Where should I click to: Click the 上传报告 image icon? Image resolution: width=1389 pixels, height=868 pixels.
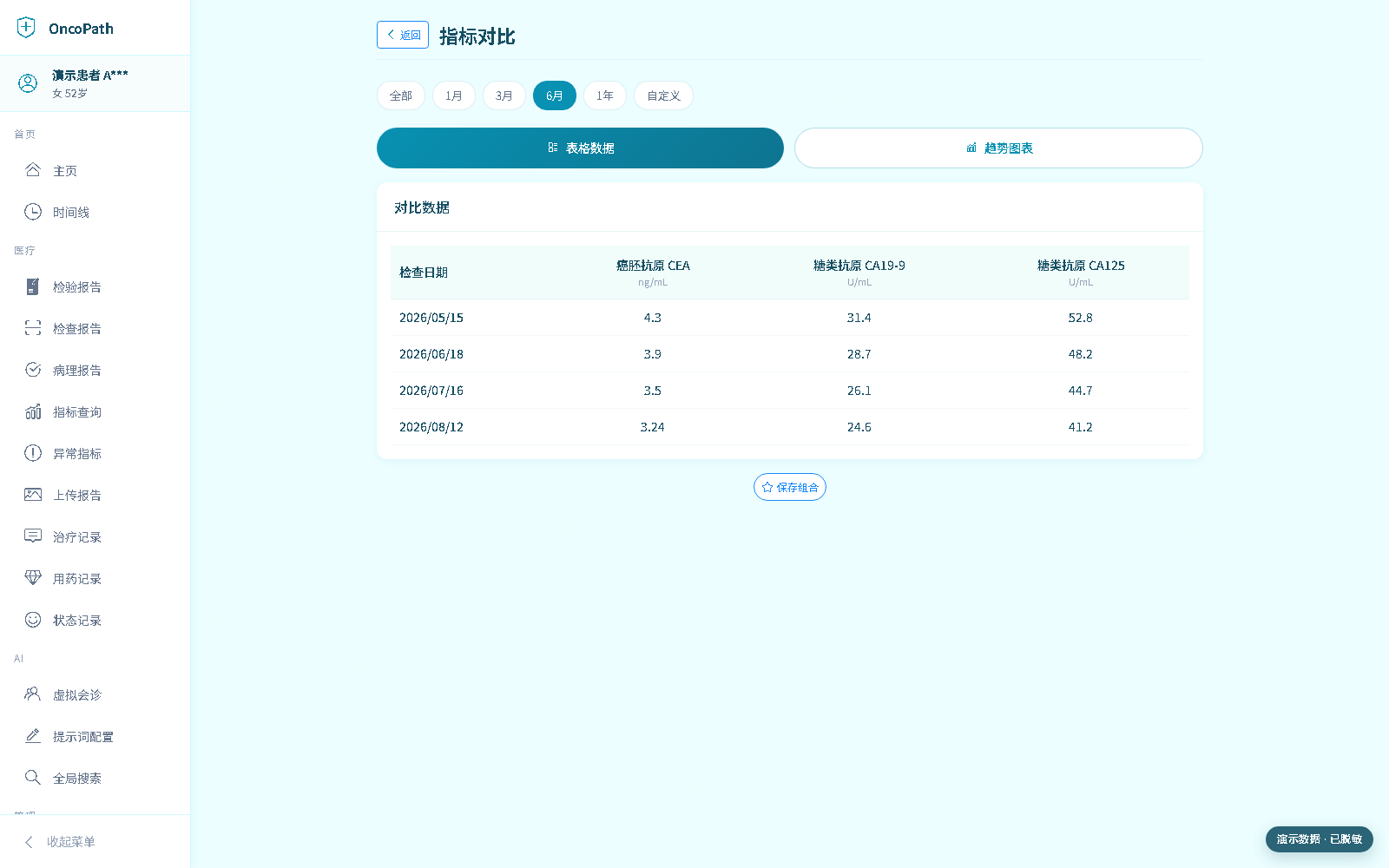[33, 495]
